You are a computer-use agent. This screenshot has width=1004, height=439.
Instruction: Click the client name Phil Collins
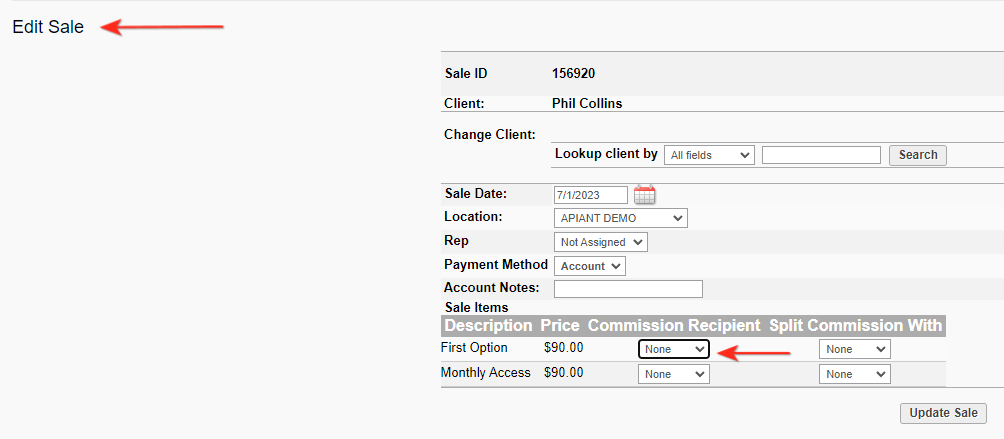pyautogui.click(x=587, y=103)
